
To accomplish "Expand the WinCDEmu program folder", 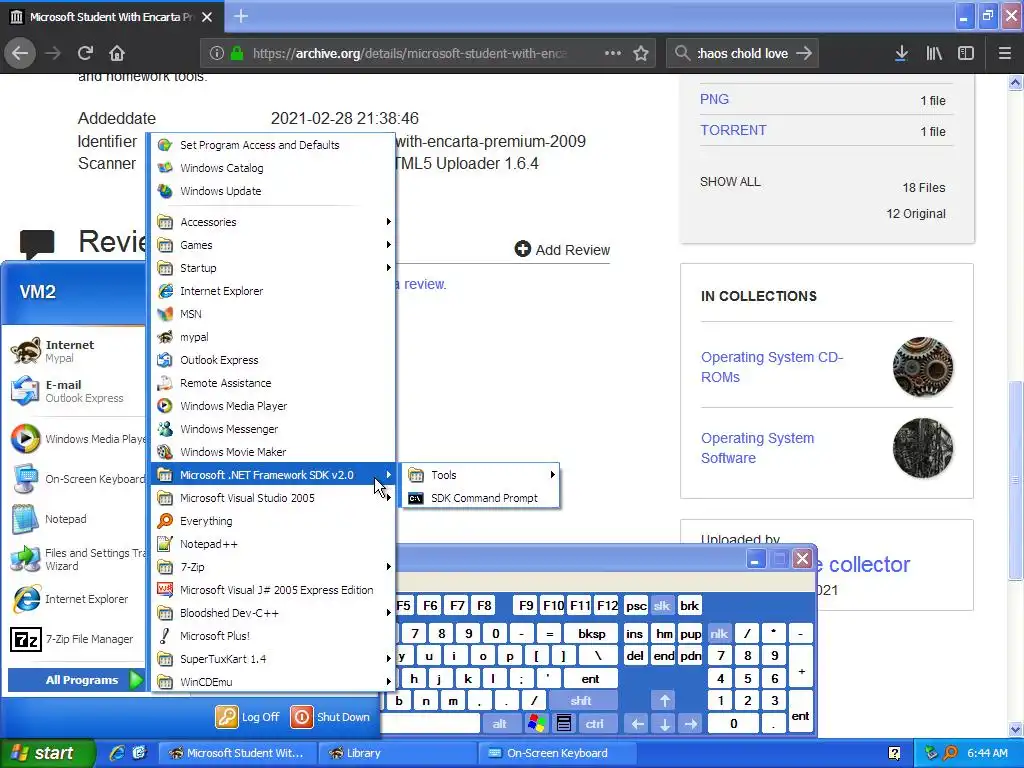I will (274, 682).
